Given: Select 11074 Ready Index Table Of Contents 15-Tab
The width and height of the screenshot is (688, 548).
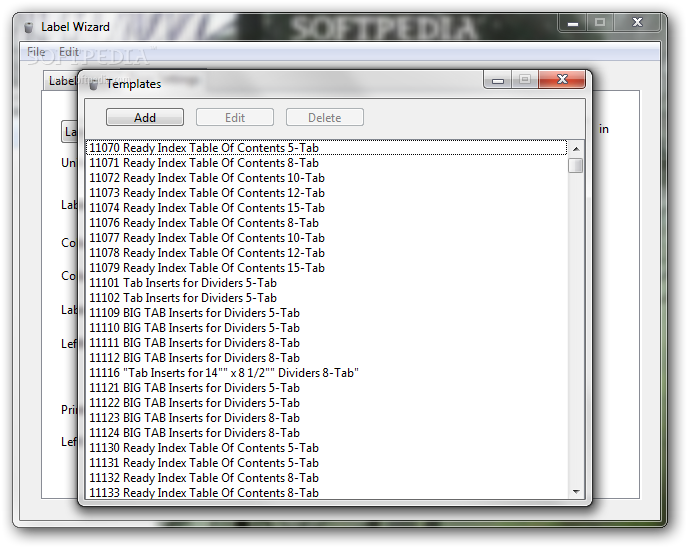Looking at the screenshot, I should point(326,208).
